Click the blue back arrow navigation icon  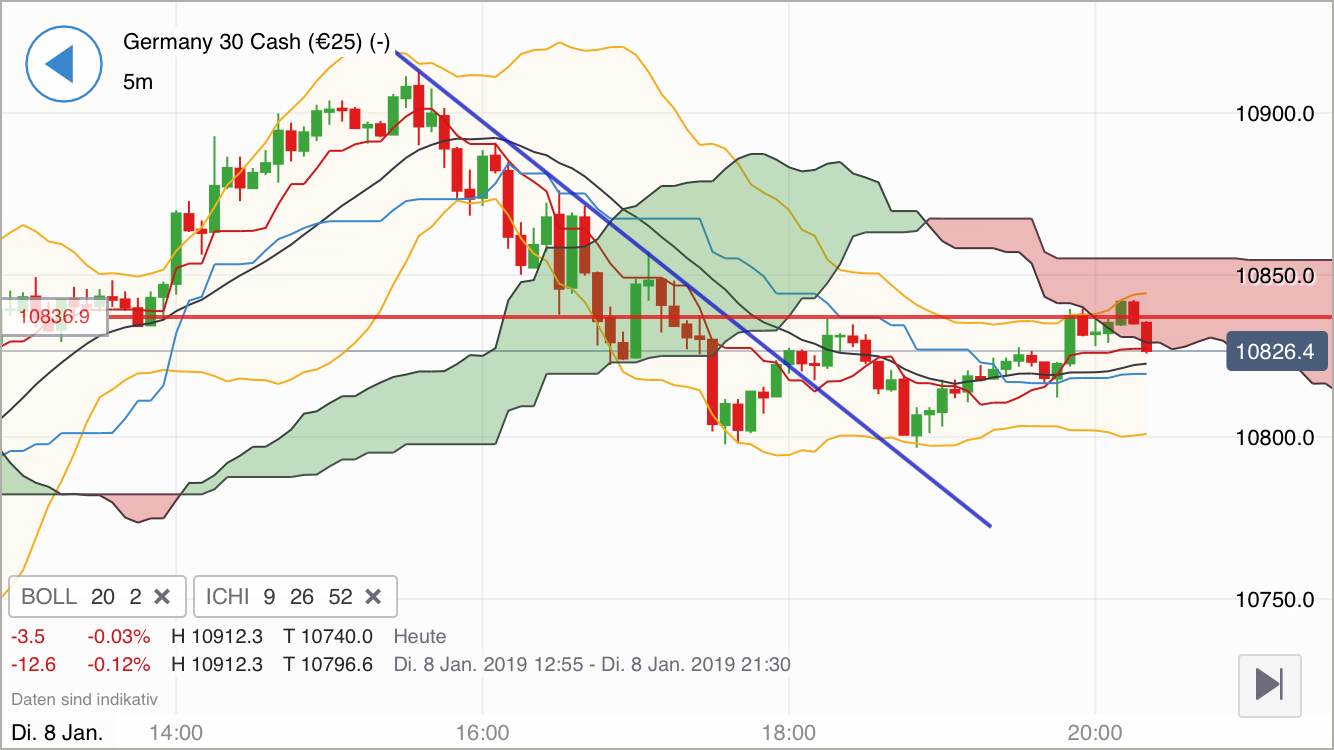click(63, 63)
